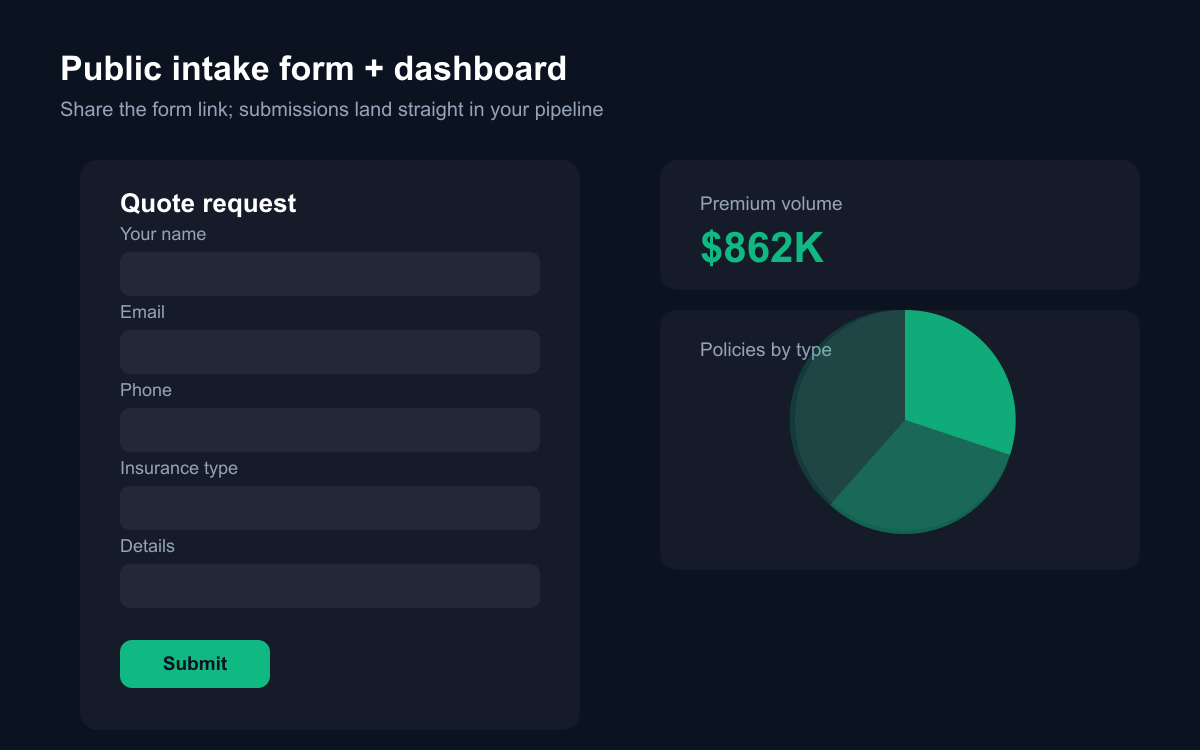Click into the Details field
Image resolution: width=1200 pixels, height=750 pixels.
coord(330,586)
